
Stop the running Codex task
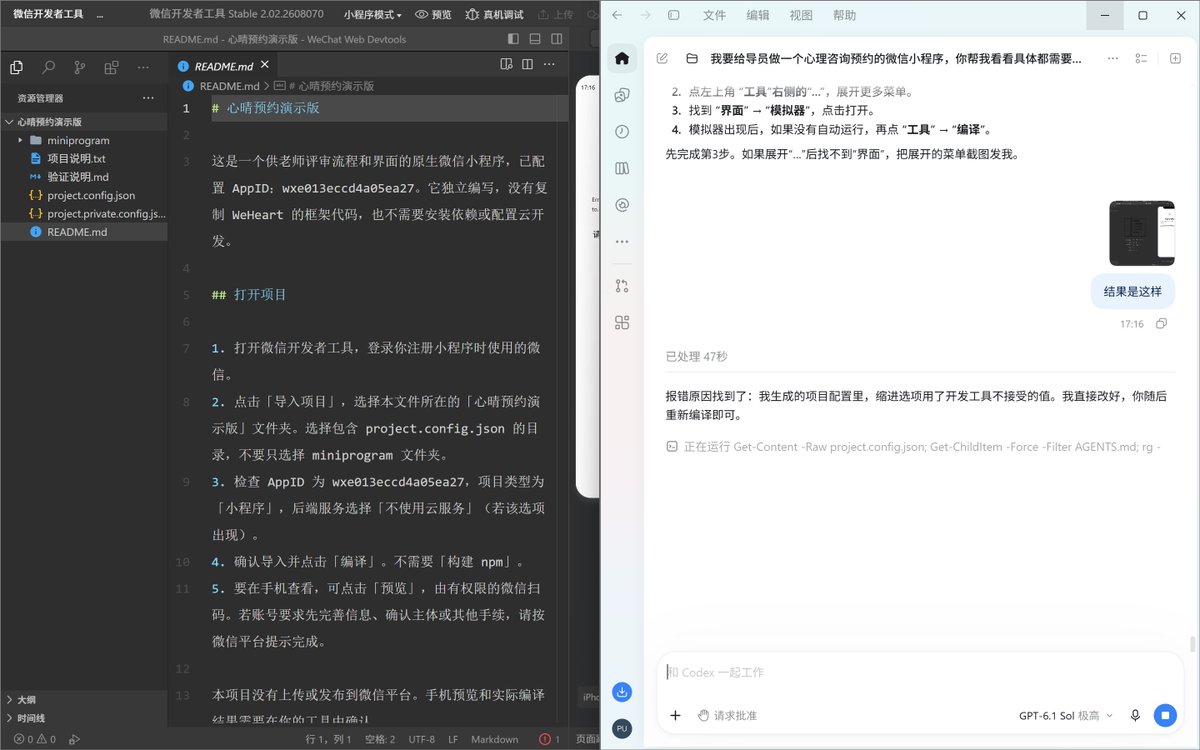[1164, 715]
